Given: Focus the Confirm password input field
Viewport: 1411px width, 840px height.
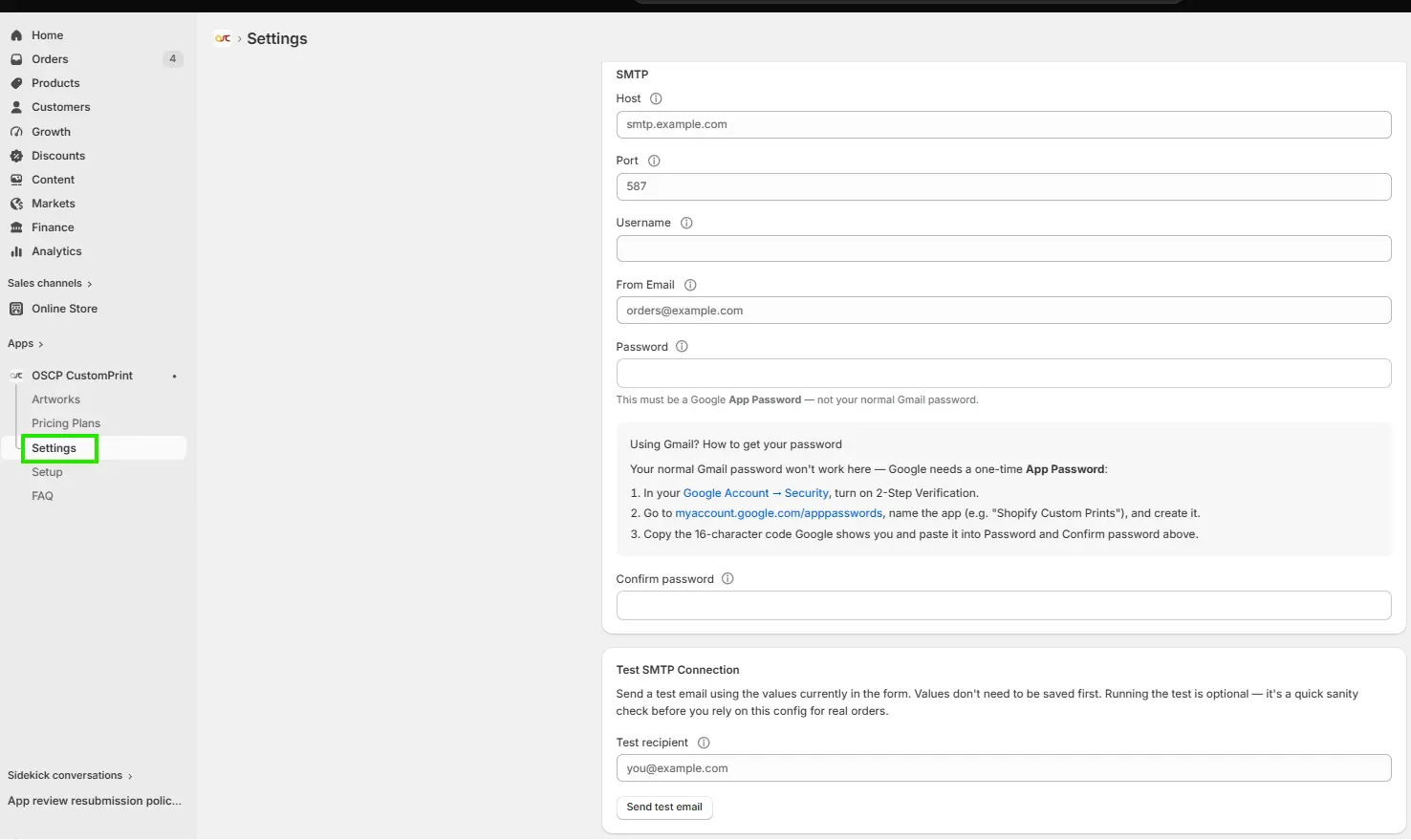Looking at the screenshot, I should (x=1004, y=605).
